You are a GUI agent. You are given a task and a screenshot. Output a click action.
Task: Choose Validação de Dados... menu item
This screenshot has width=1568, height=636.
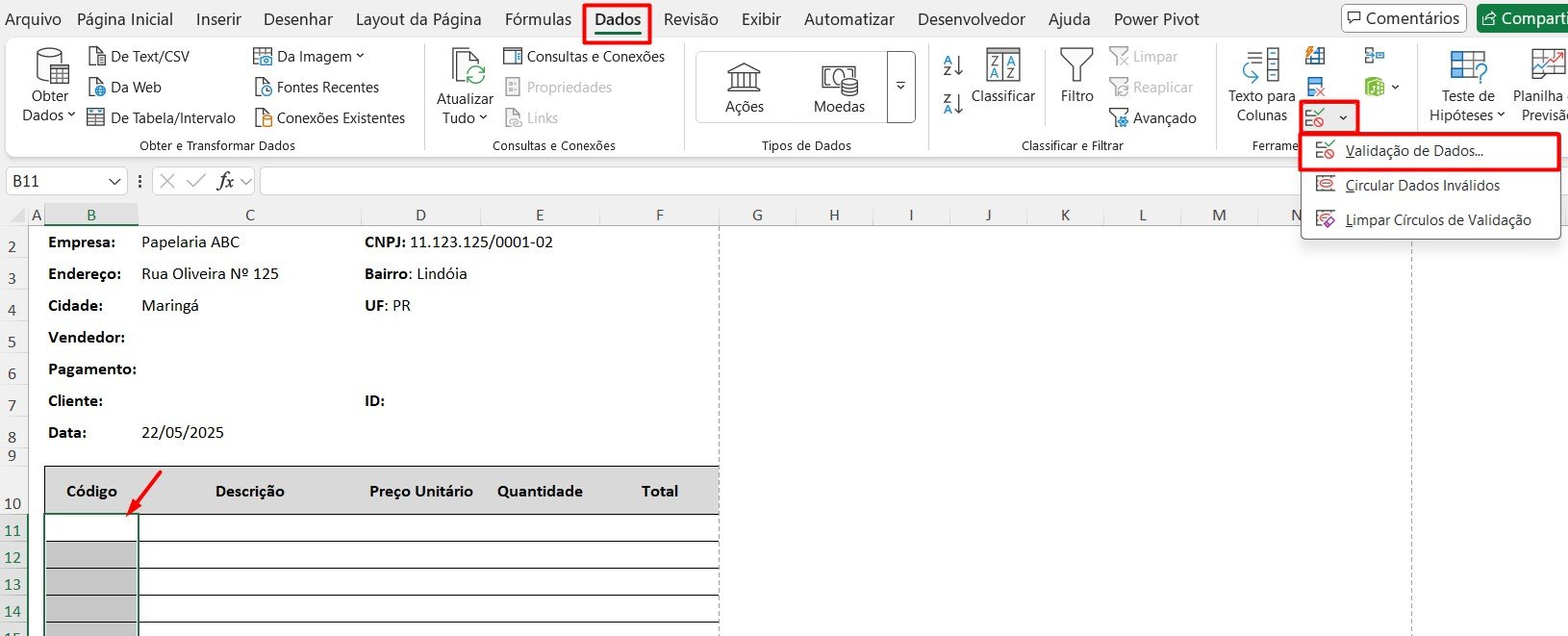click(1430, 151)
